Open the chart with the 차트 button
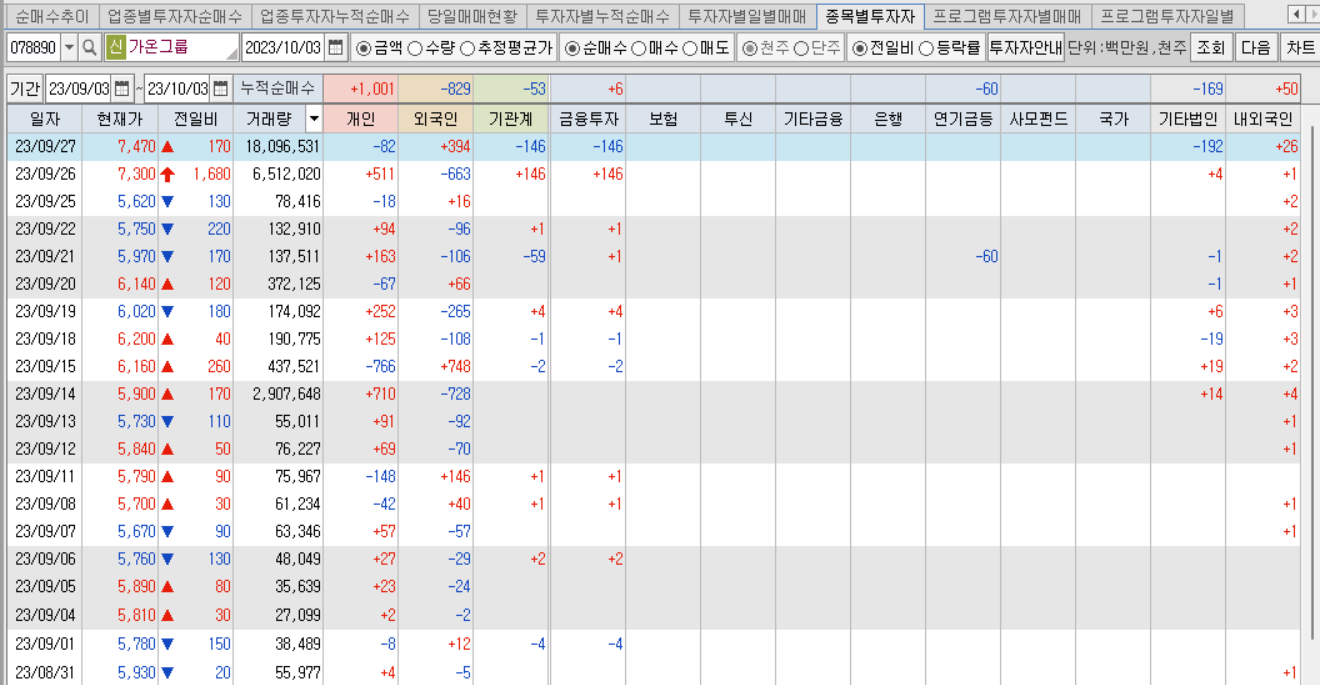The width and height of the screenshot is (1320, 685). pos(1301,46)
